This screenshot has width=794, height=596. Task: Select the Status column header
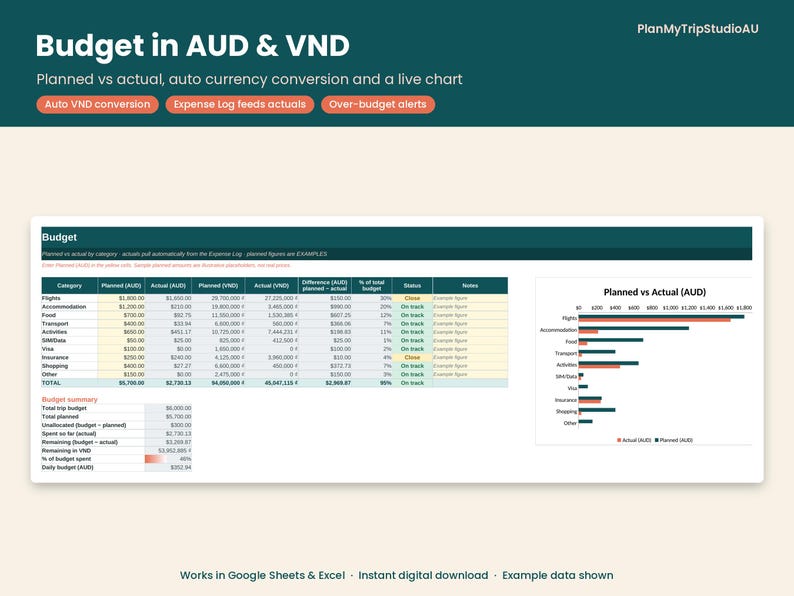[x=412, y=286]
